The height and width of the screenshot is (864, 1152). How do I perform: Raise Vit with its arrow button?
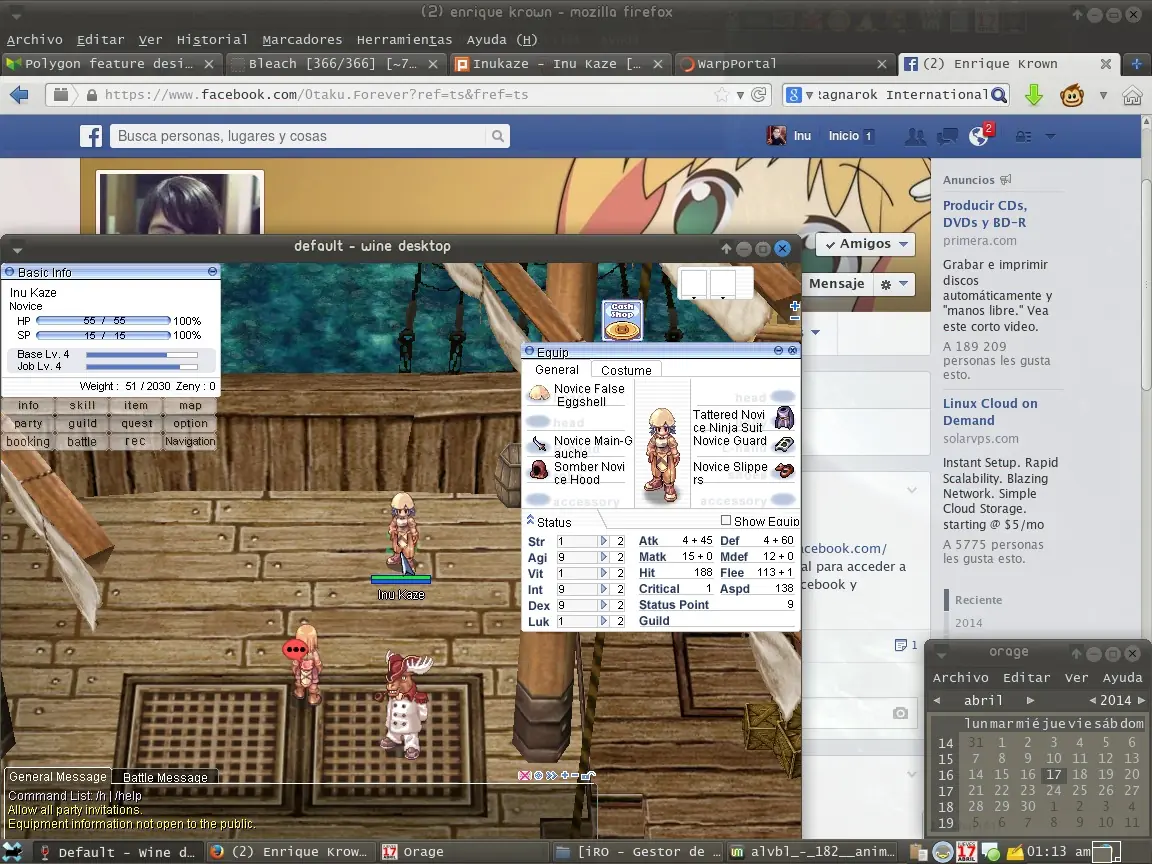(x=604, y=573)
